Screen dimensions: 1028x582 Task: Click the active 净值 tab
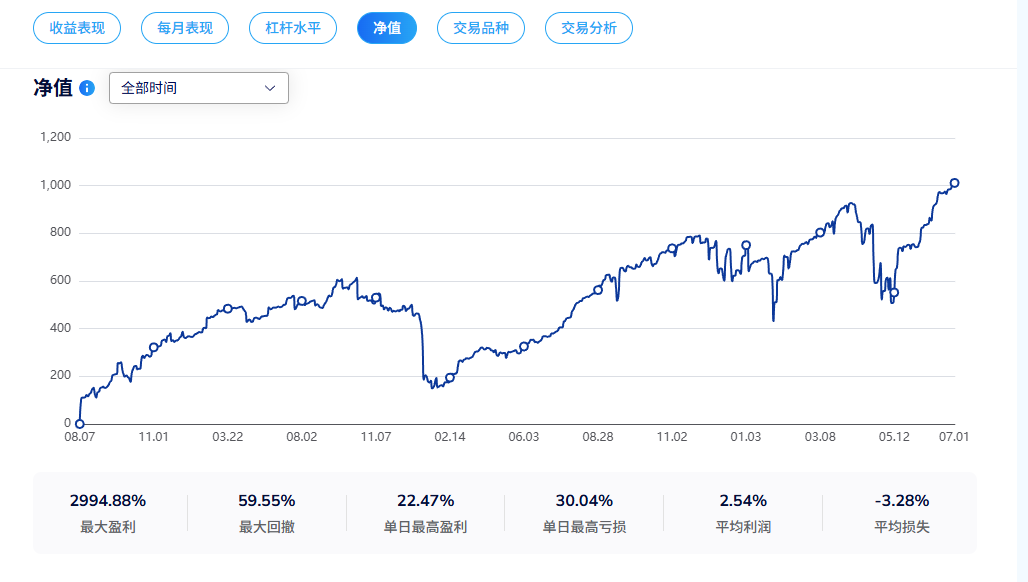click(x=387, y=28)
